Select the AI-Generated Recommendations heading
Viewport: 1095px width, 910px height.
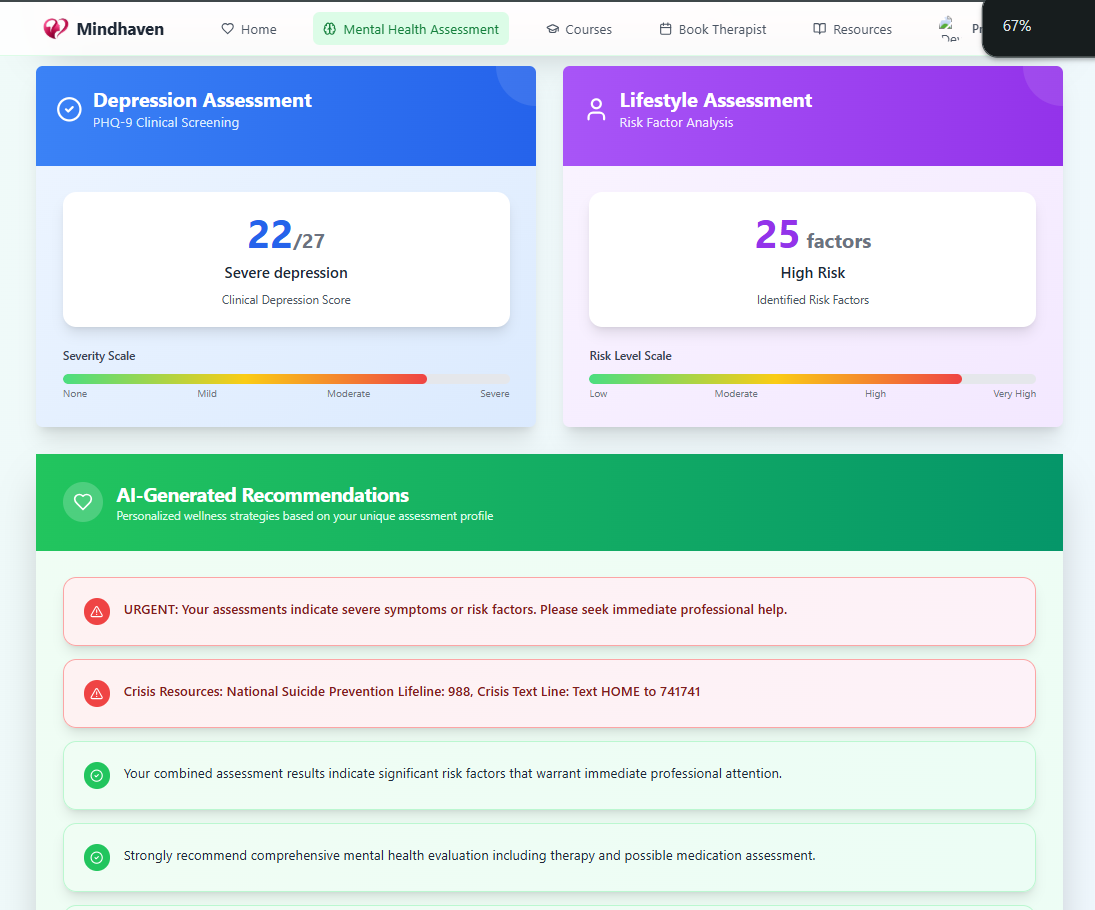click(x=263, y=495)
